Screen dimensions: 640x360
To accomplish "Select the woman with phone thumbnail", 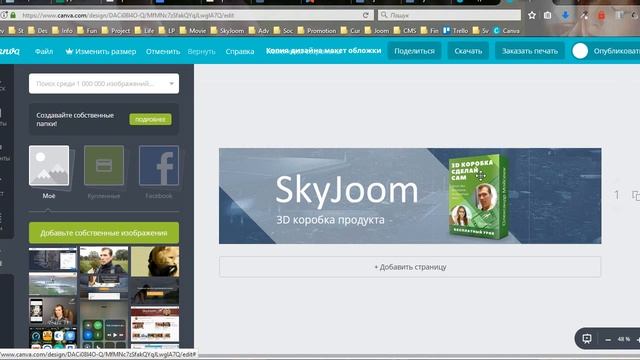I will (53, 312).
